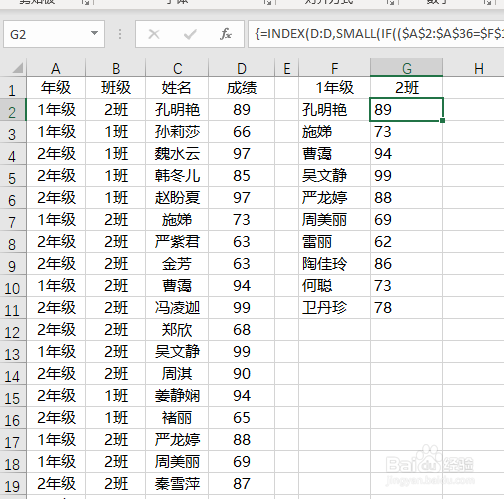Select row 12 header
Image resolution: width=504 pixels, height=499 pixels.
[13, 331]
